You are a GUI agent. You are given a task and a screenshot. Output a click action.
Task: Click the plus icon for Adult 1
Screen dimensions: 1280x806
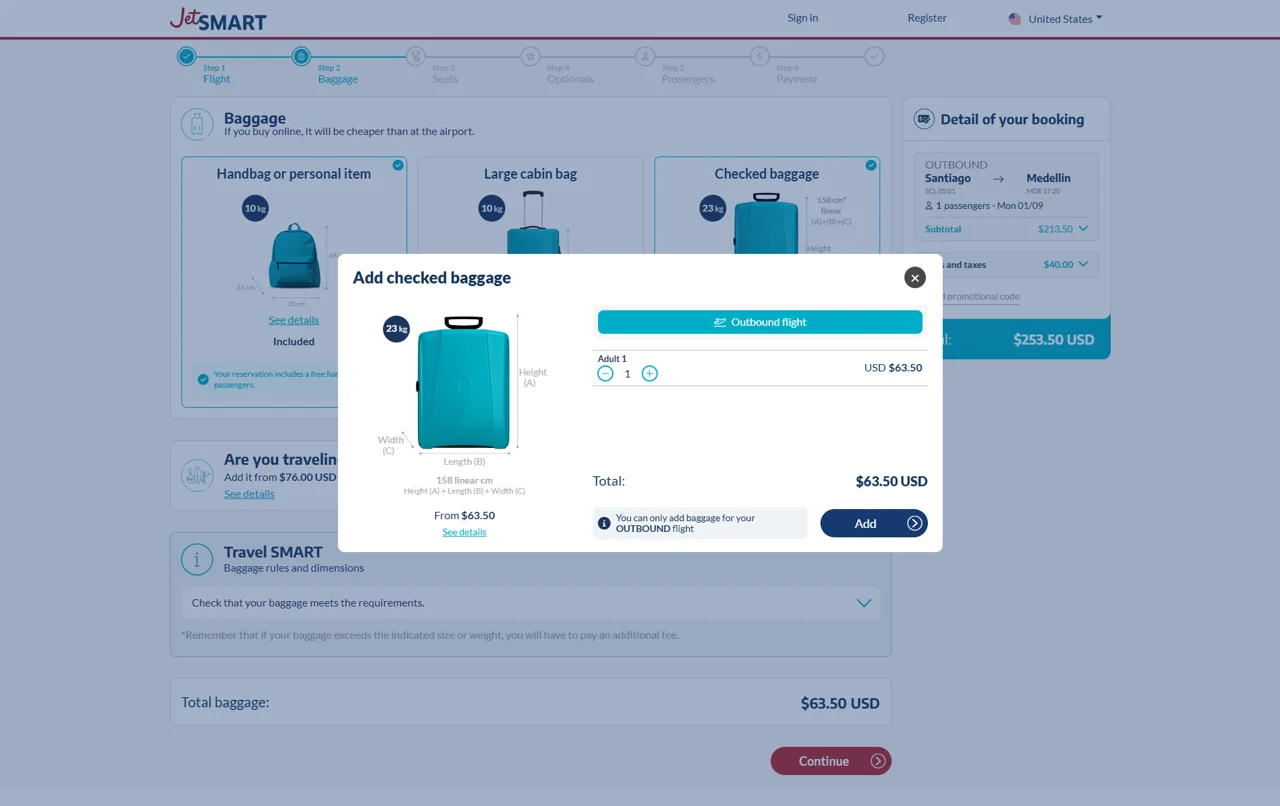pos(649,373)
